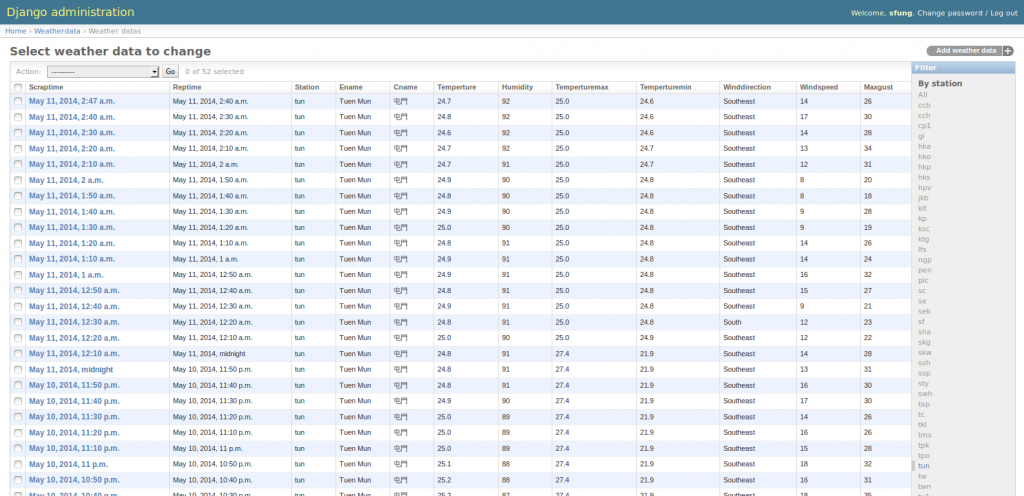The image size is (1024, 496).
Task: Sort by the Windspeed column header
Action: [819, 87]
